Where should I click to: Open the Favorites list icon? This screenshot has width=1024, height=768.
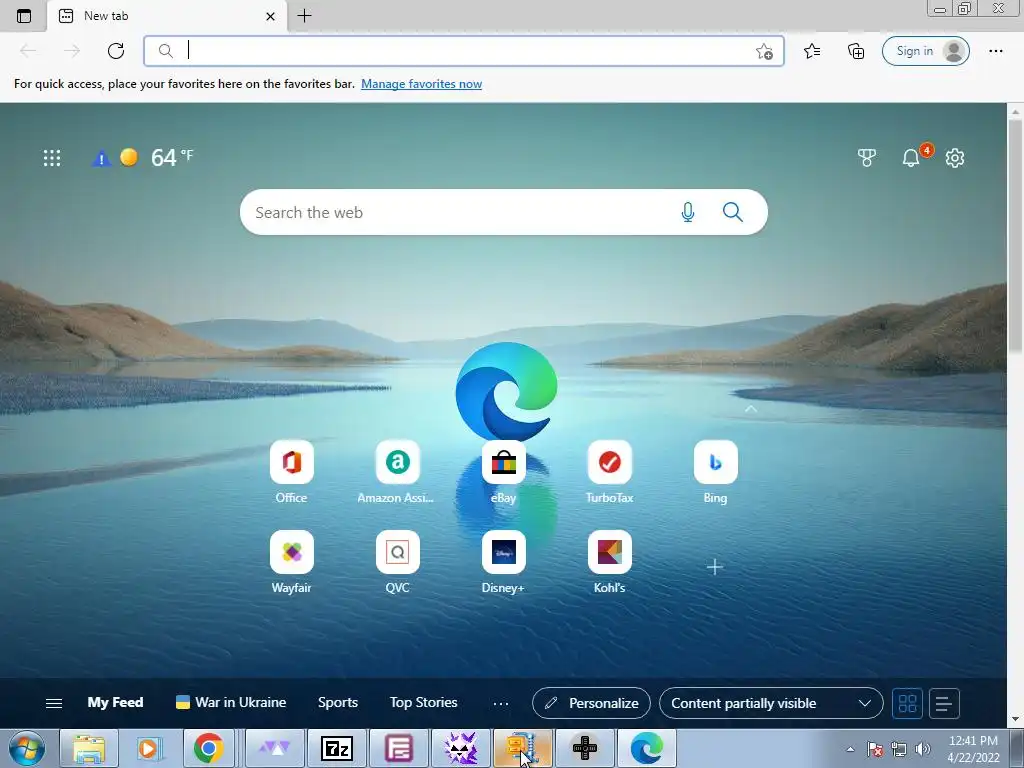[x=812, y=51]
